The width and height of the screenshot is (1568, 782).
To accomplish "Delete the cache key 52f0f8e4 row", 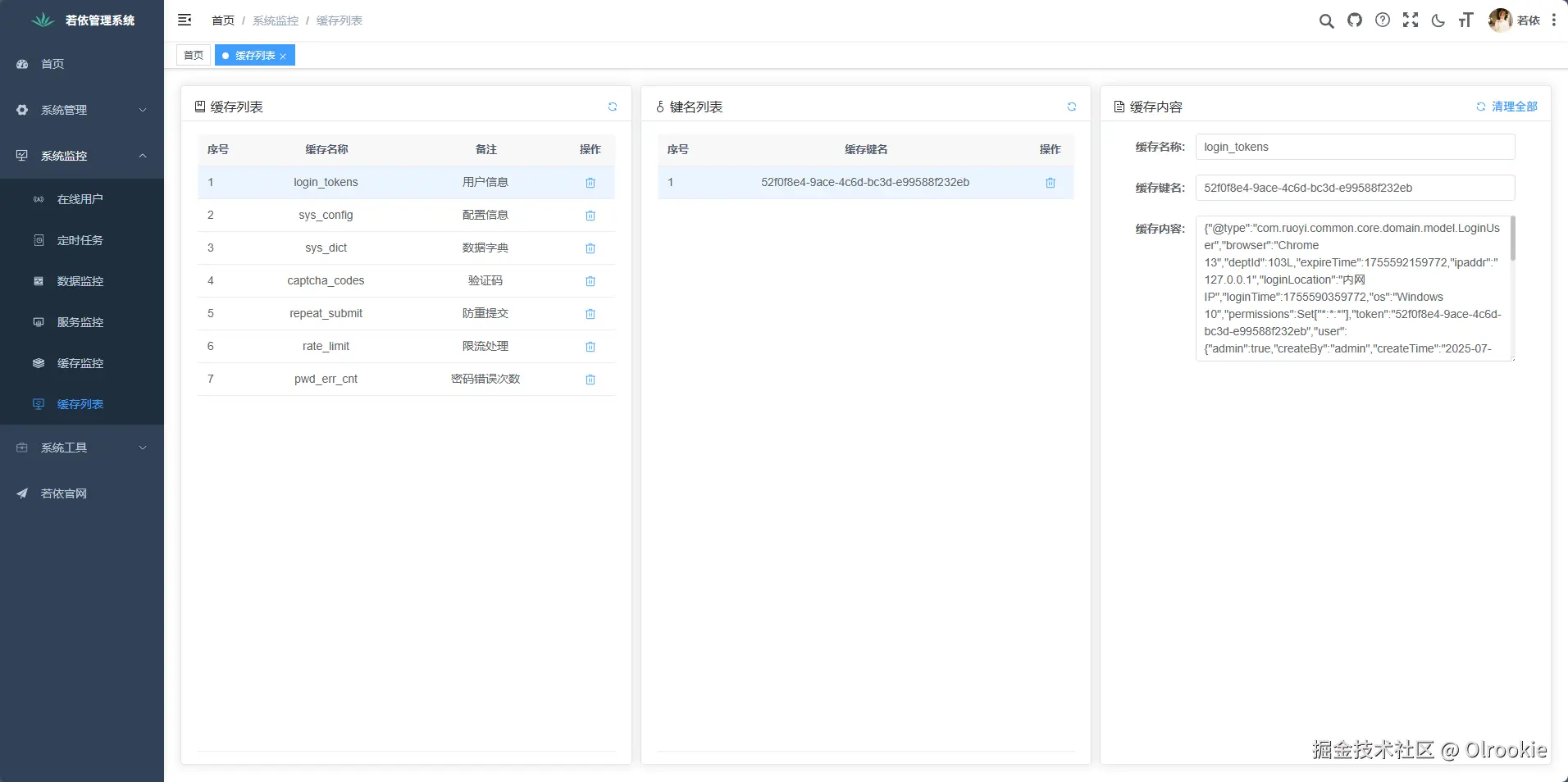I will [1051, 183].
